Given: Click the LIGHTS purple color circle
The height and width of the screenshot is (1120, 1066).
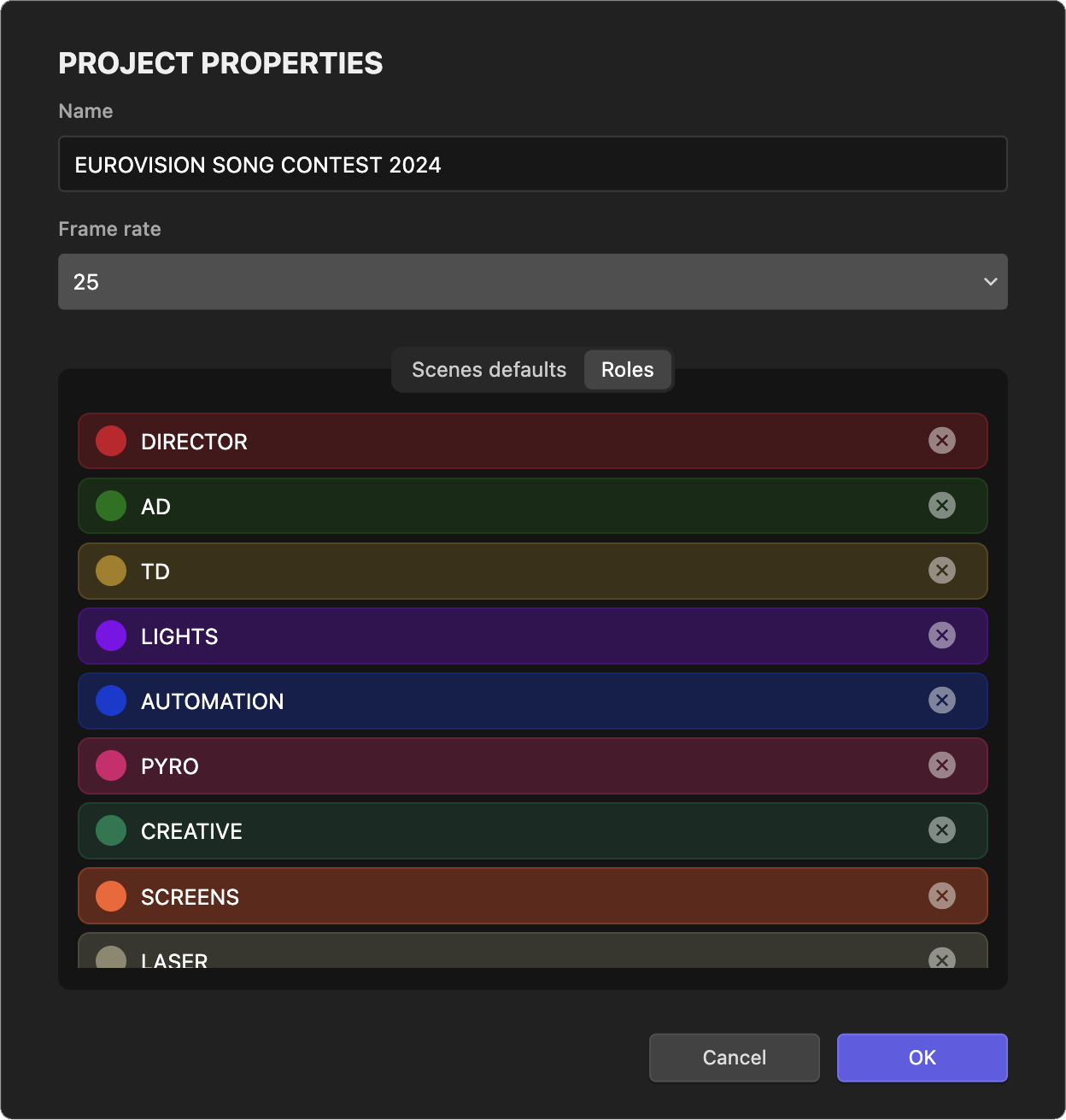Looking at the screenshot, I should tap(110, 636).
